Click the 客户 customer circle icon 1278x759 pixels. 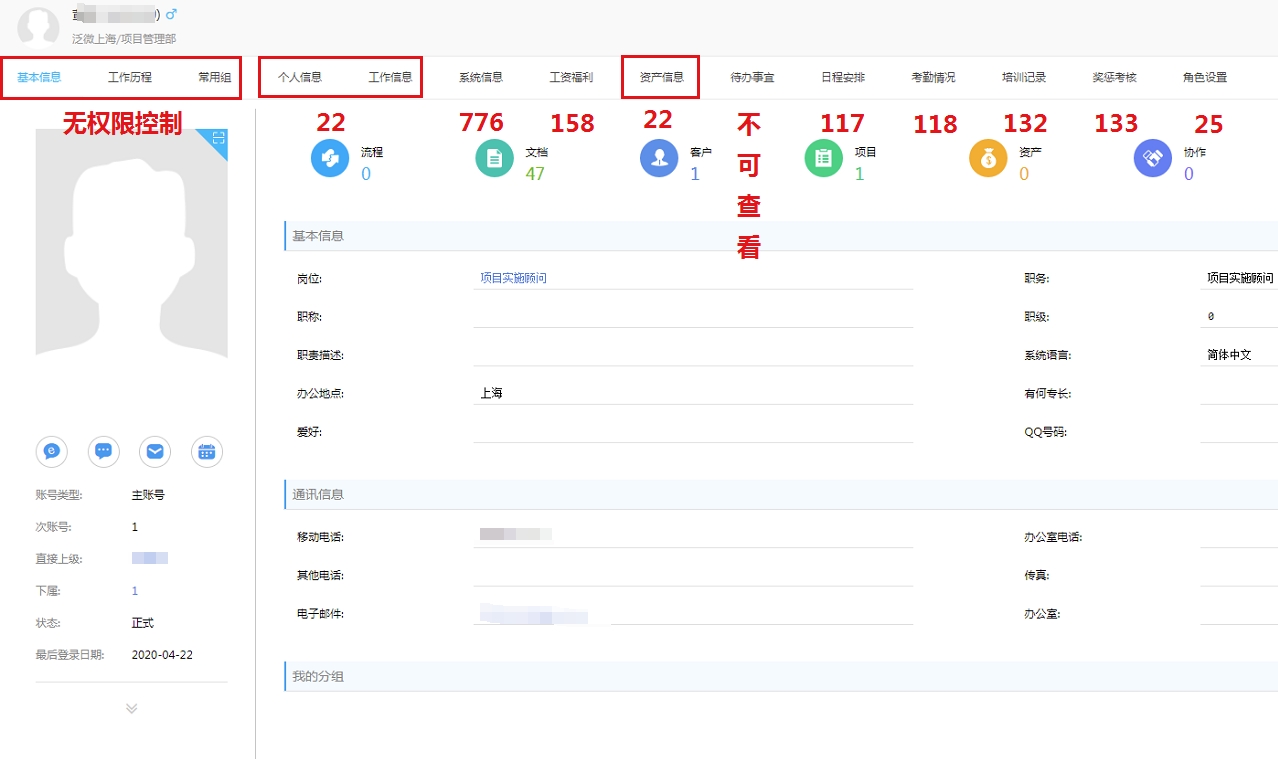pos(659,159)
